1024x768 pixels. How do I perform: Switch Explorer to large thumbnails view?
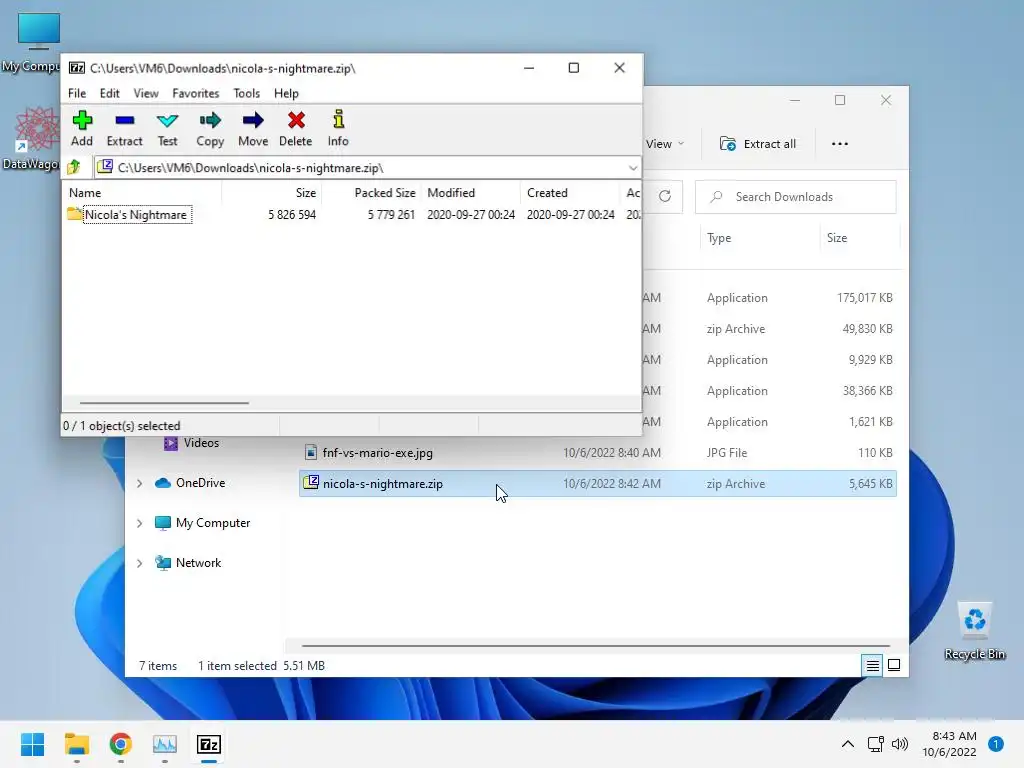pyautogui.click(x=894, y=665)
